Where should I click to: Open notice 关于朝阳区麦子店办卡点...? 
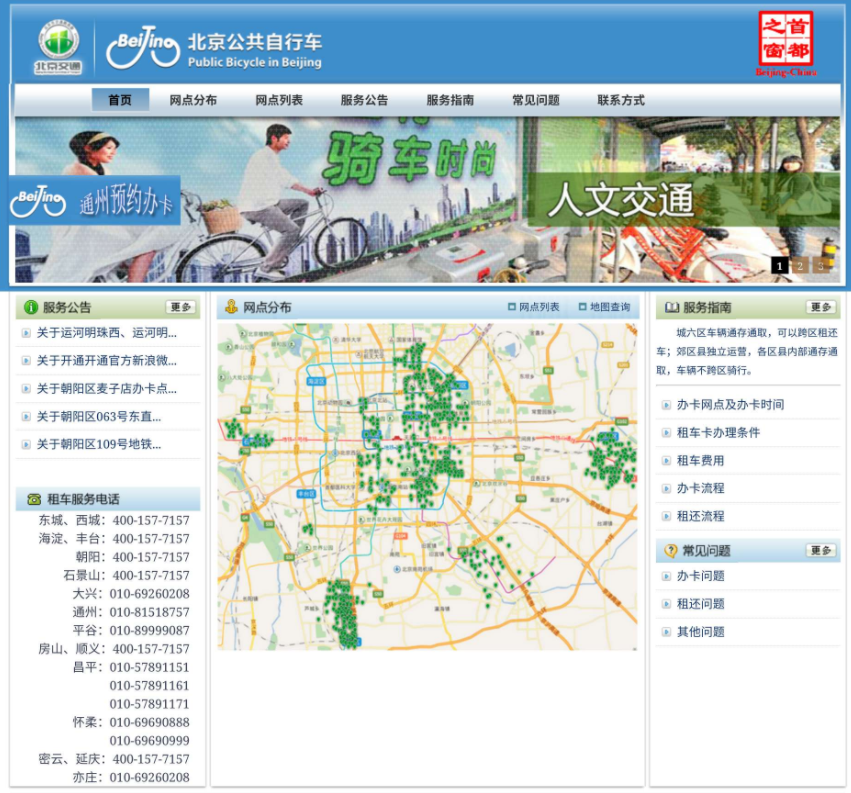106,389
